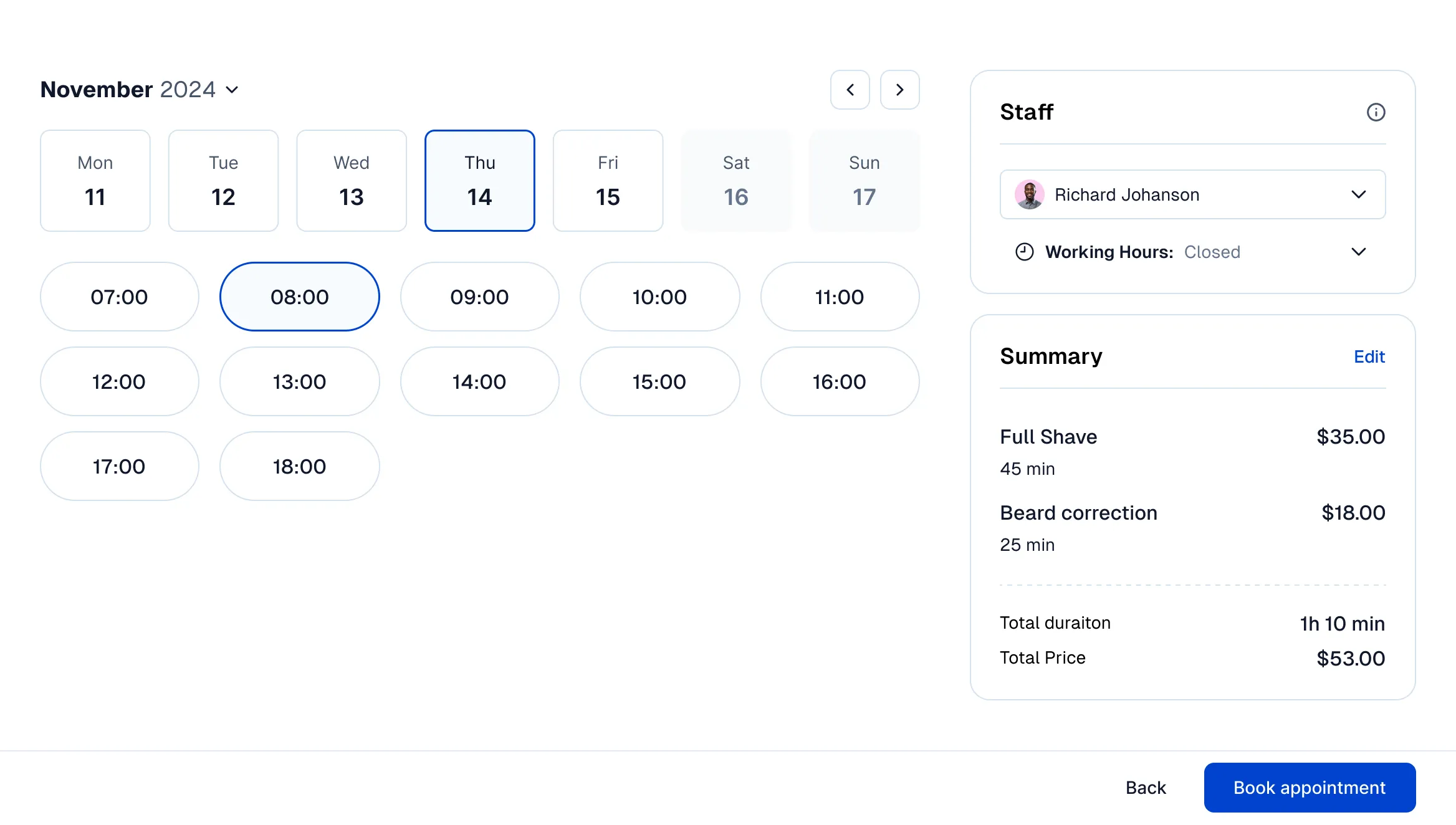Screen dimensions: 1456x825
Task: Choose the 14:00 time slot
Action: 479,381
